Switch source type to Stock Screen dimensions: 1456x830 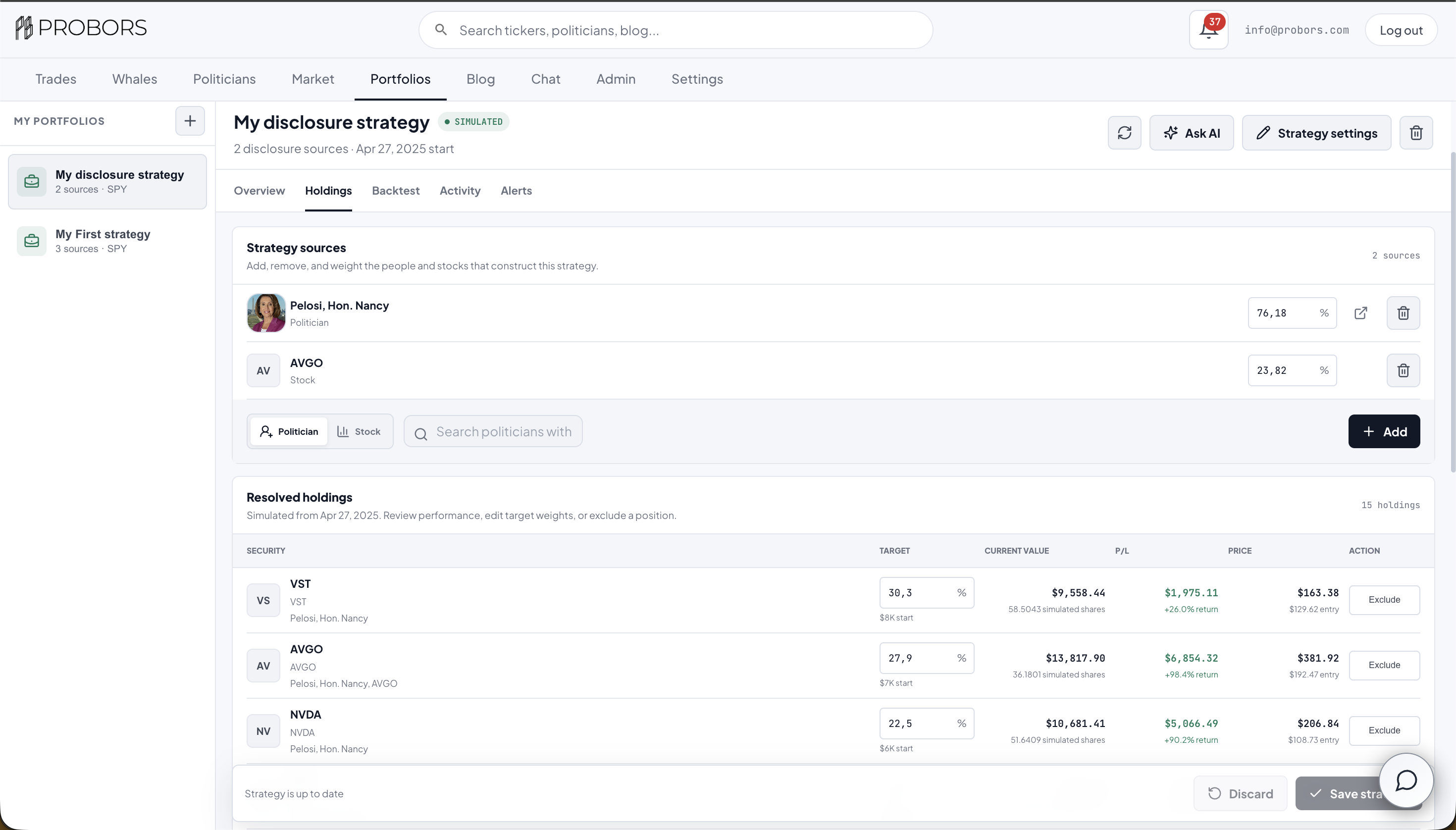359,431
